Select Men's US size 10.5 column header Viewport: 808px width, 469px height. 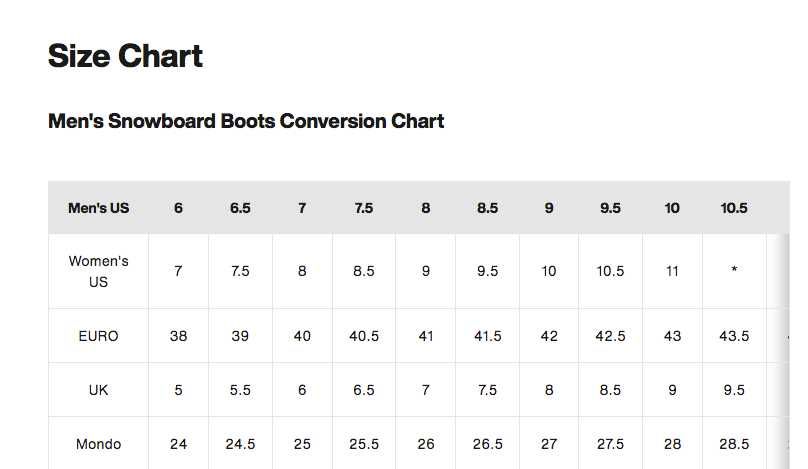point(734,208)
